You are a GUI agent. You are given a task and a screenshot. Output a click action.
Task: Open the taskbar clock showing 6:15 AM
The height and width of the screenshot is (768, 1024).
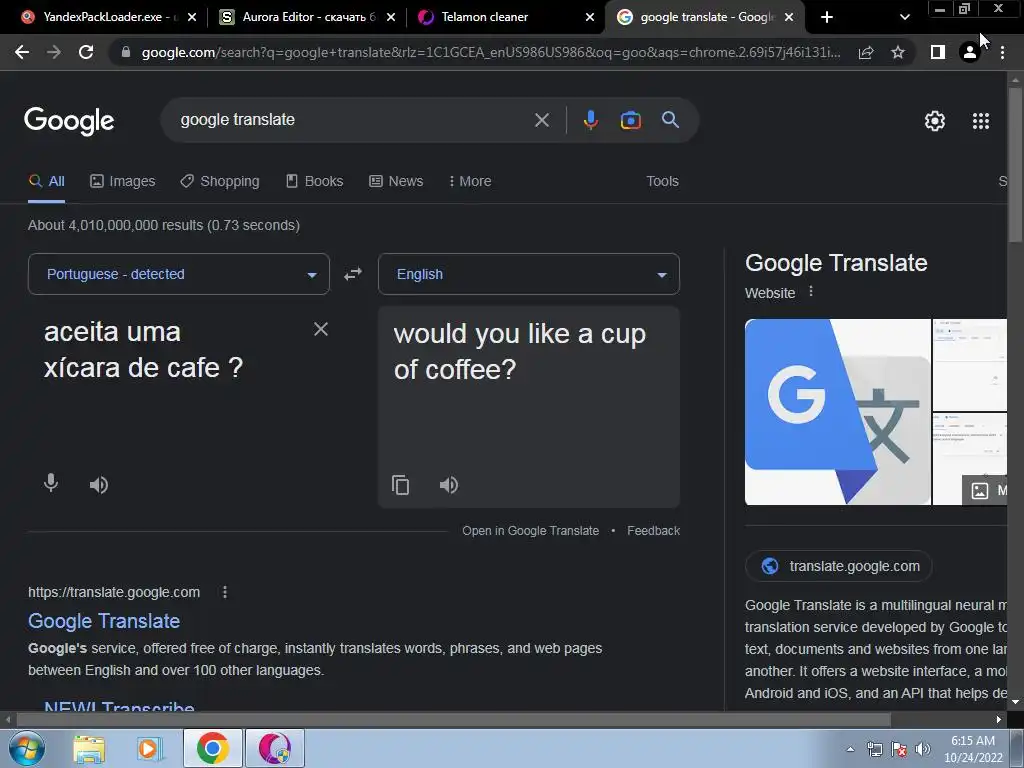973,749
